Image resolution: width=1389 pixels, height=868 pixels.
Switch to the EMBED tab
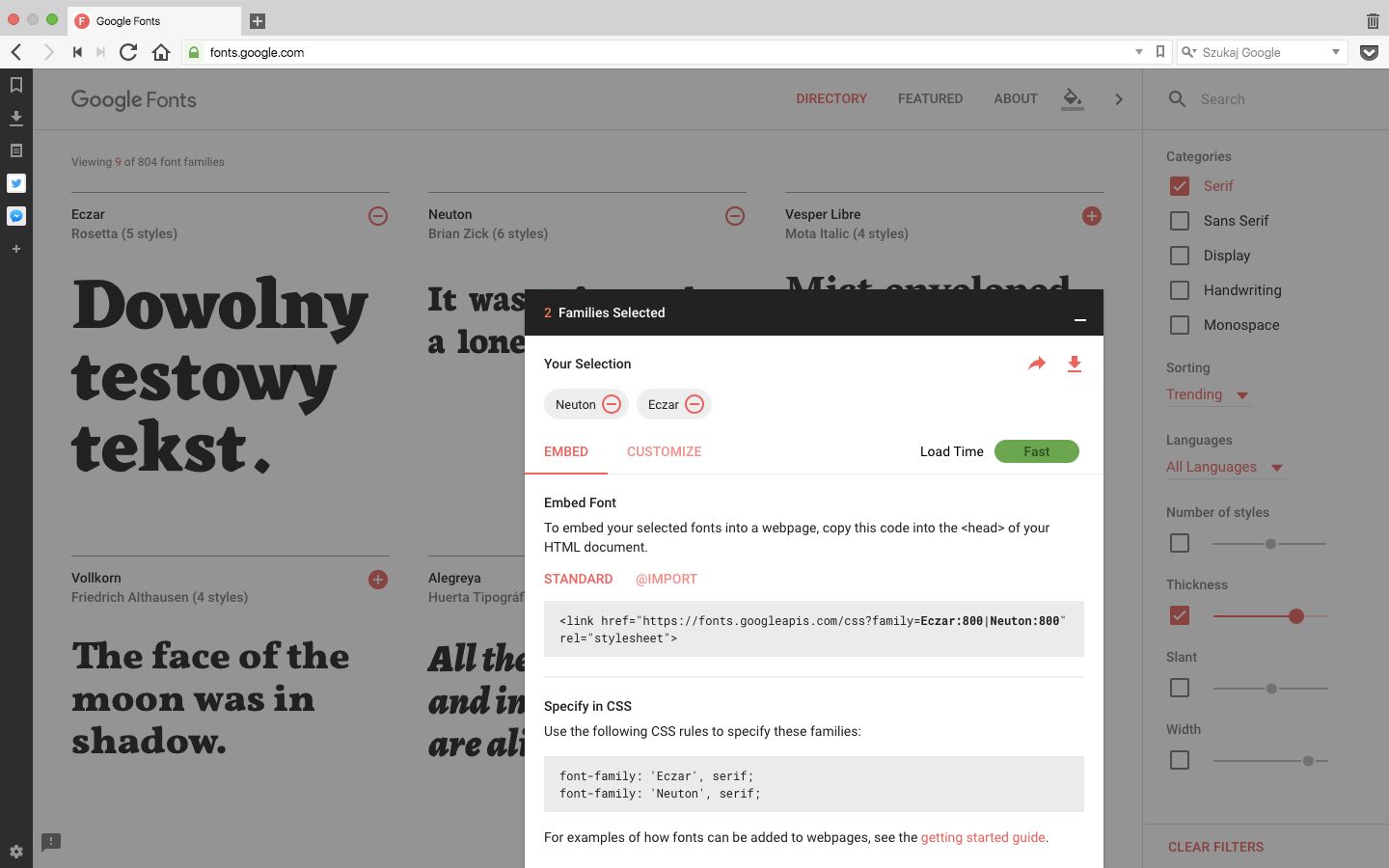[x=566, y=451]
